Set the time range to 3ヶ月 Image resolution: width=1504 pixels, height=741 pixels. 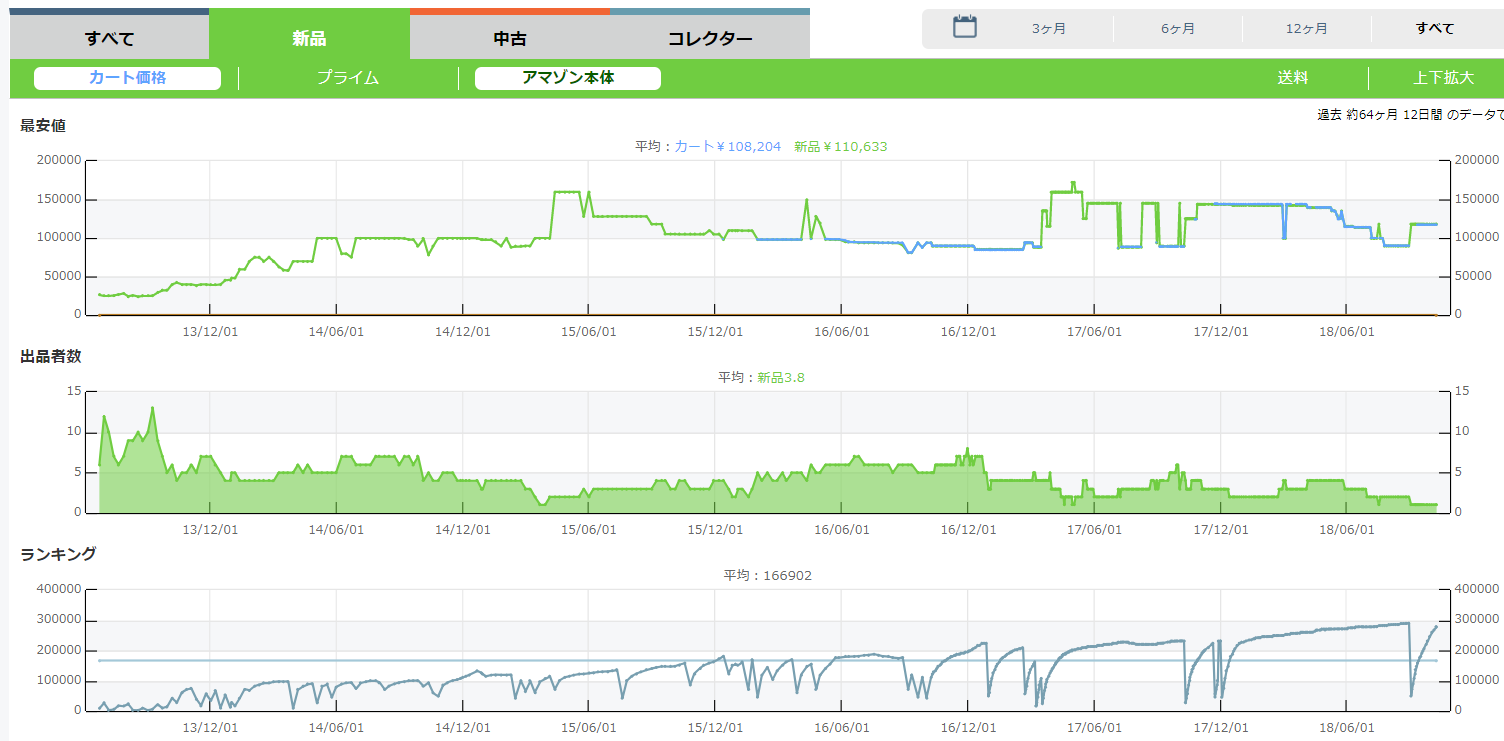(1049, 29)
